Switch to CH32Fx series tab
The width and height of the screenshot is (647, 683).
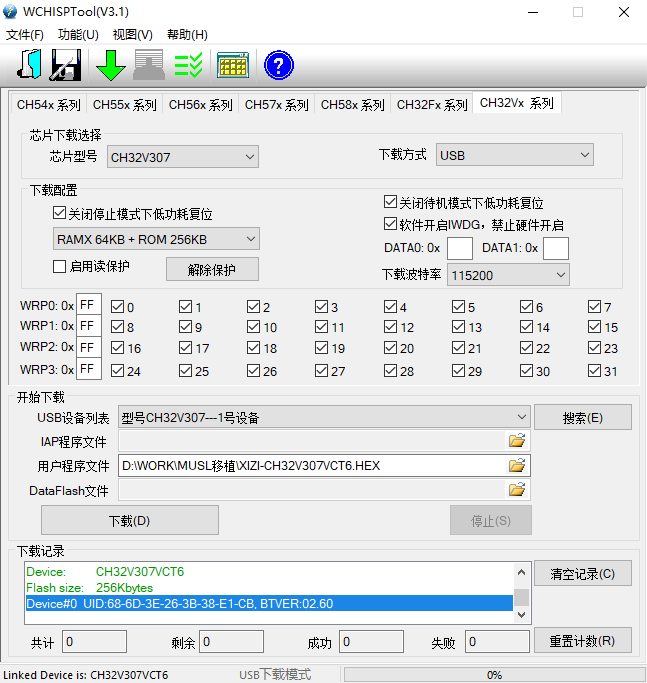pyautogui.click(x=432, y=105)
